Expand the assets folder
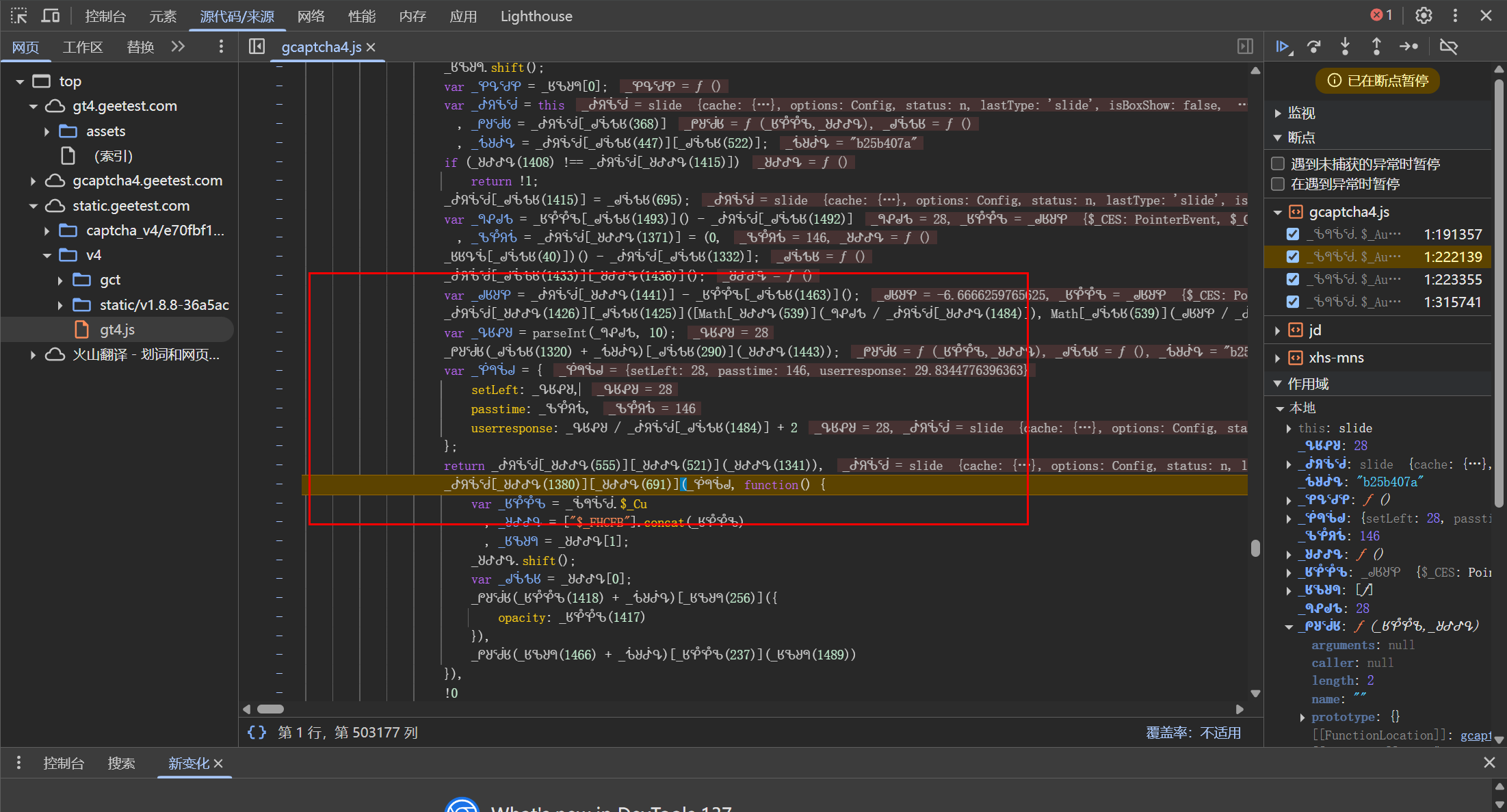The image size is (1507, 812). [x=47, y=131]
